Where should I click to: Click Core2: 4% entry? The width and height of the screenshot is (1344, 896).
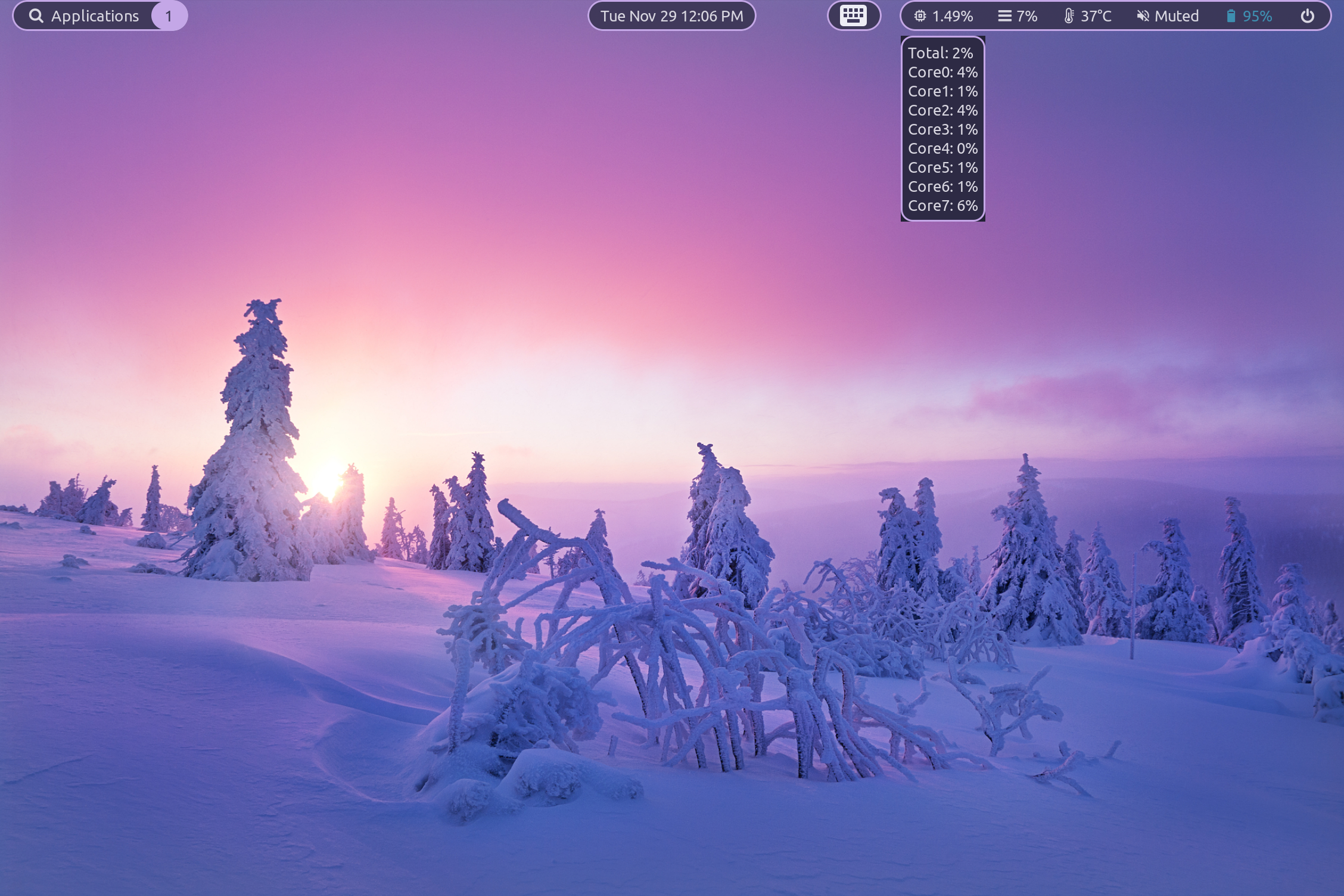(942, 110)
